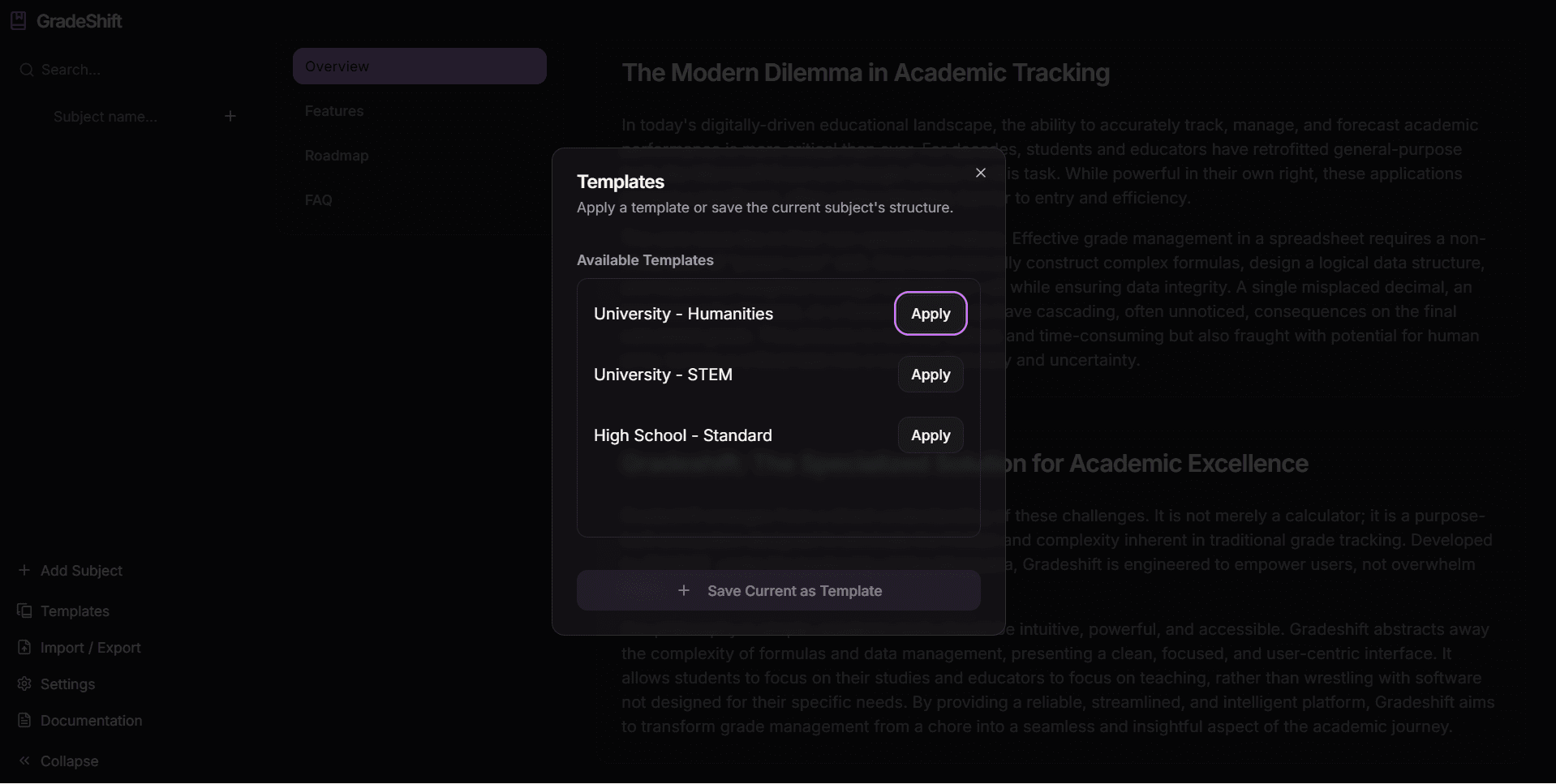This screenshot has height=784, width=1556.
Task: Apply the University - Humanities template
Action: 931,314
